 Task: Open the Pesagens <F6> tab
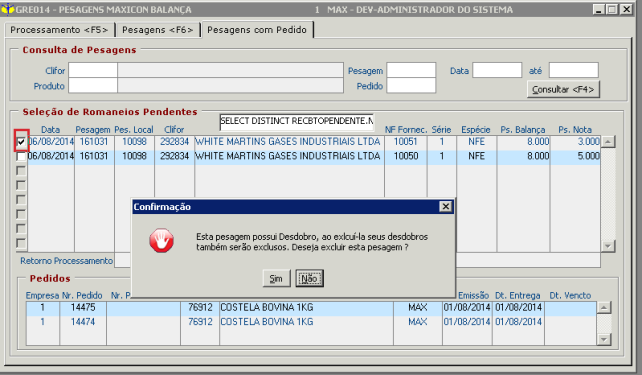tap(158, 30)
